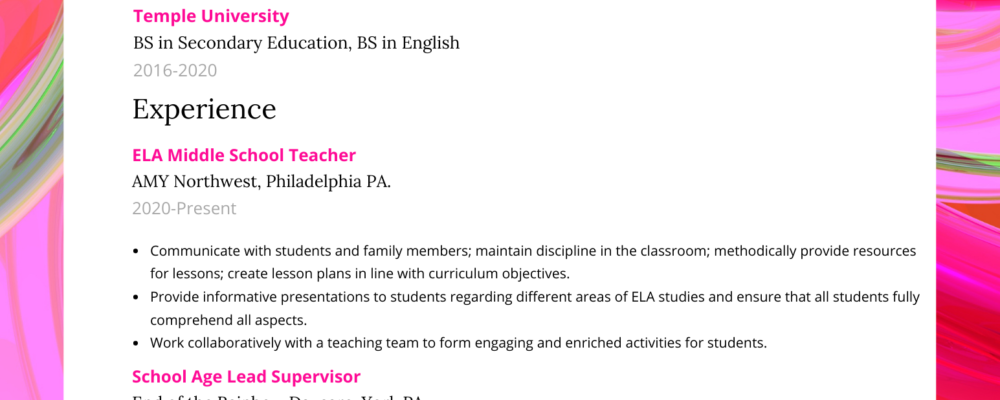
Task: Select the 2020-Present date text
Action: [184, 209]
